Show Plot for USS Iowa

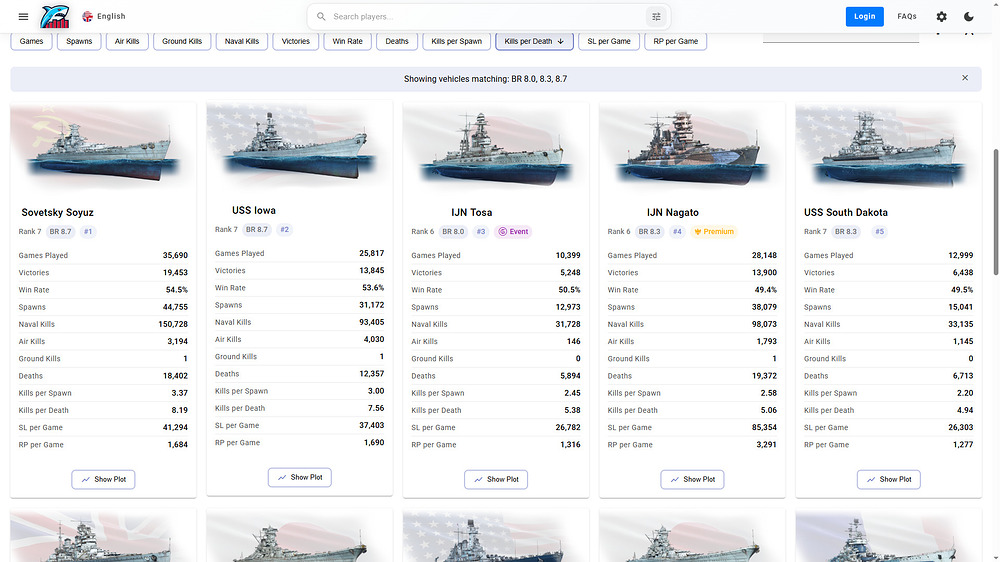tap(300, 477)
